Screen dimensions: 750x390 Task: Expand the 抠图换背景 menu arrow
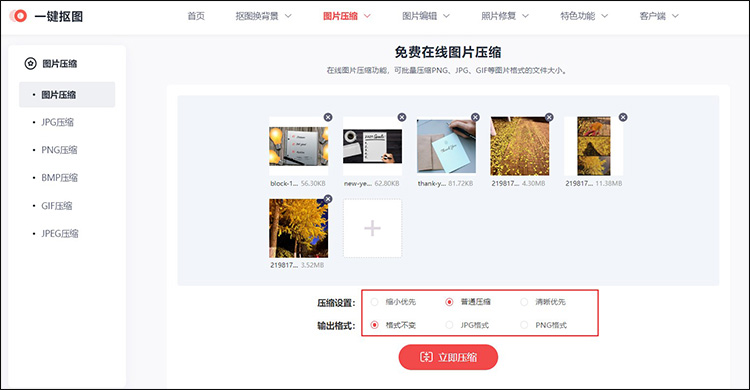click(288, 16)
